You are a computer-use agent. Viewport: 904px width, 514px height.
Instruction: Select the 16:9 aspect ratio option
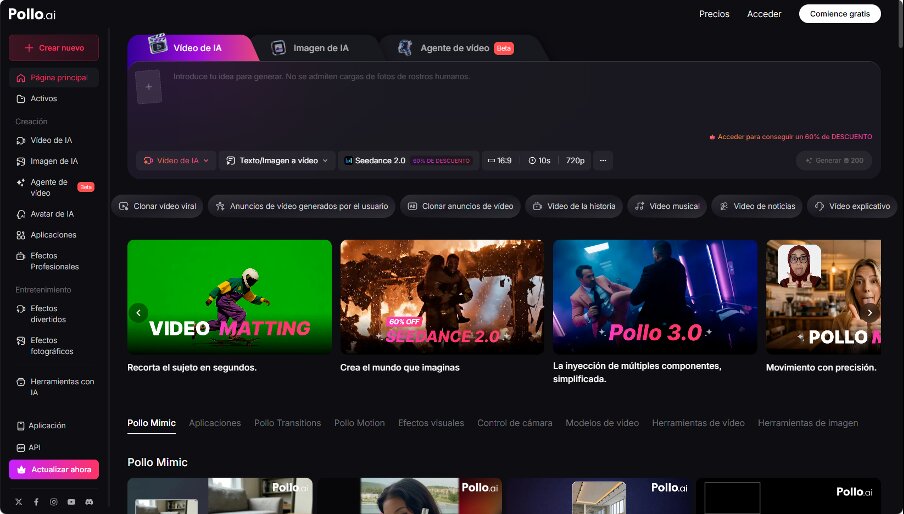point(499,160)
